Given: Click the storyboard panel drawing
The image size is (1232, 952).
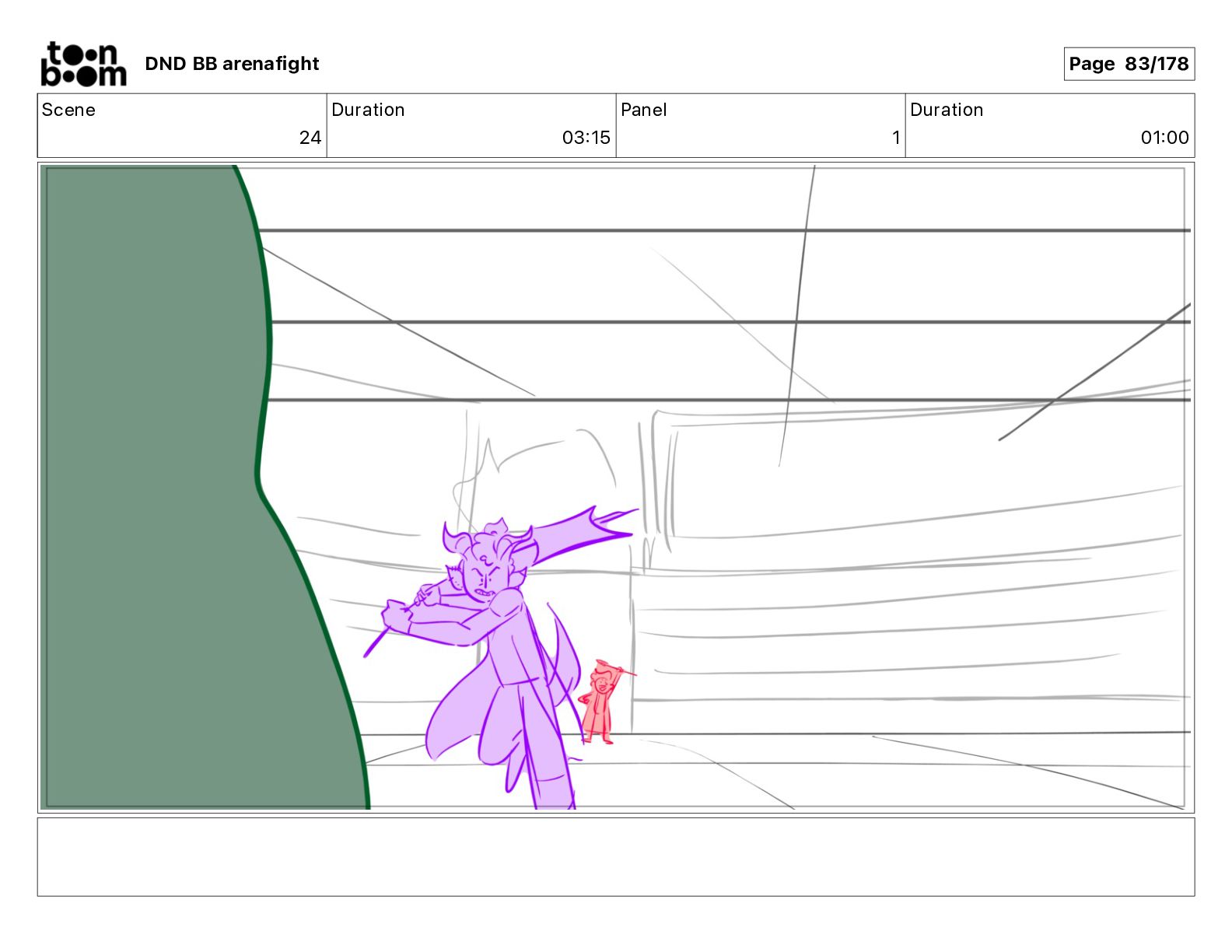Looking at the screenshot, I should tap(616, 488).
